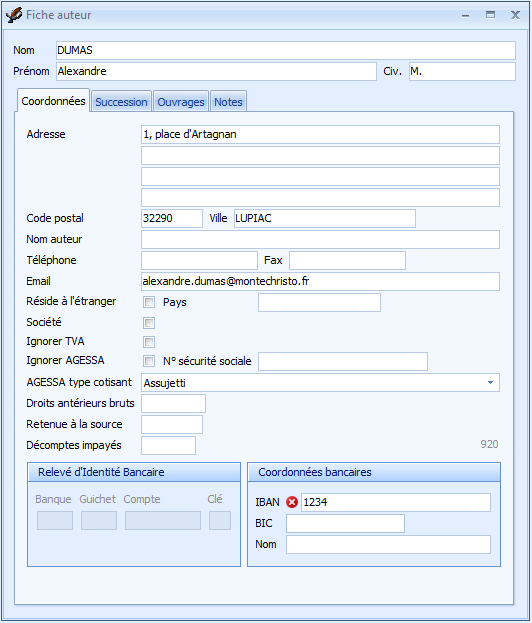
Task: Open the Ouvrages tab
Action: click(x=181, y=102)
